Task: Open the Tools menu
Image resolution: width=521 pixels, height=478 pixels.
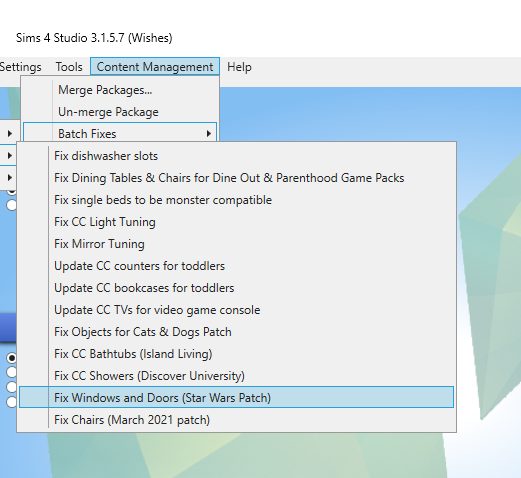Action: point(69,67)
